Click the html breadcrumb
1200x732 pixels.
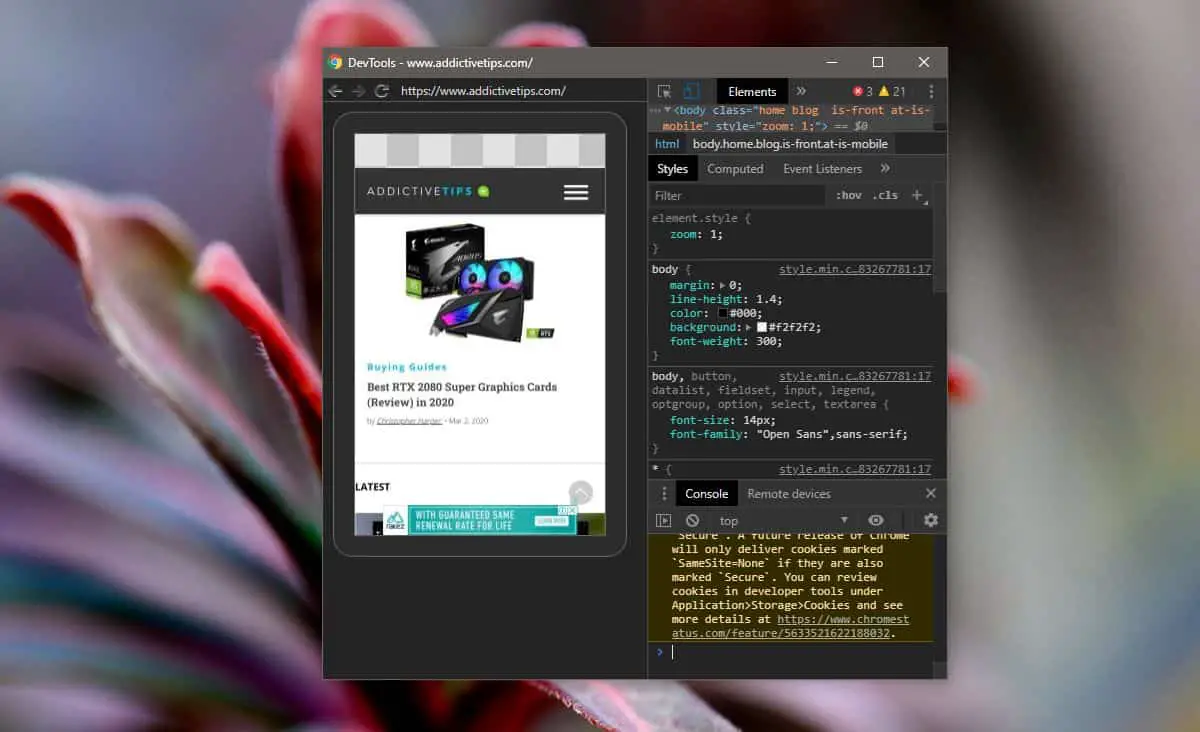pos(667,144)
